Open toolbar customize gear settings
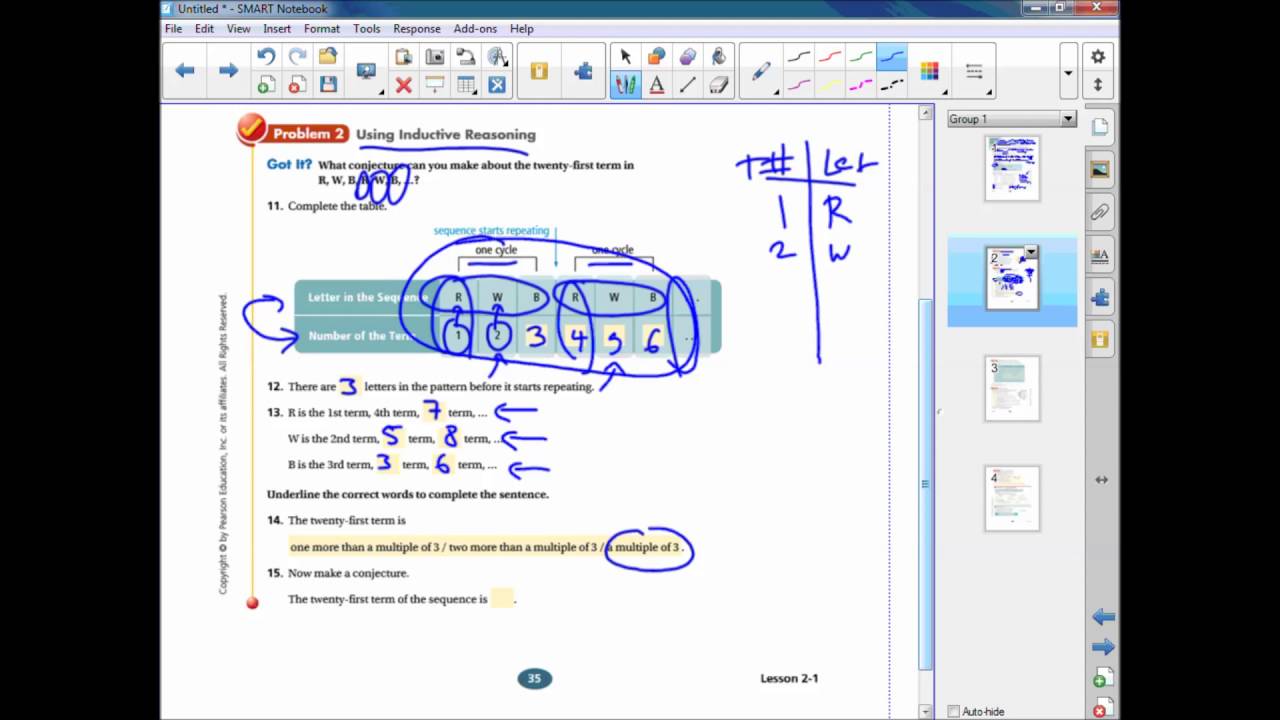 (1098, 57)
